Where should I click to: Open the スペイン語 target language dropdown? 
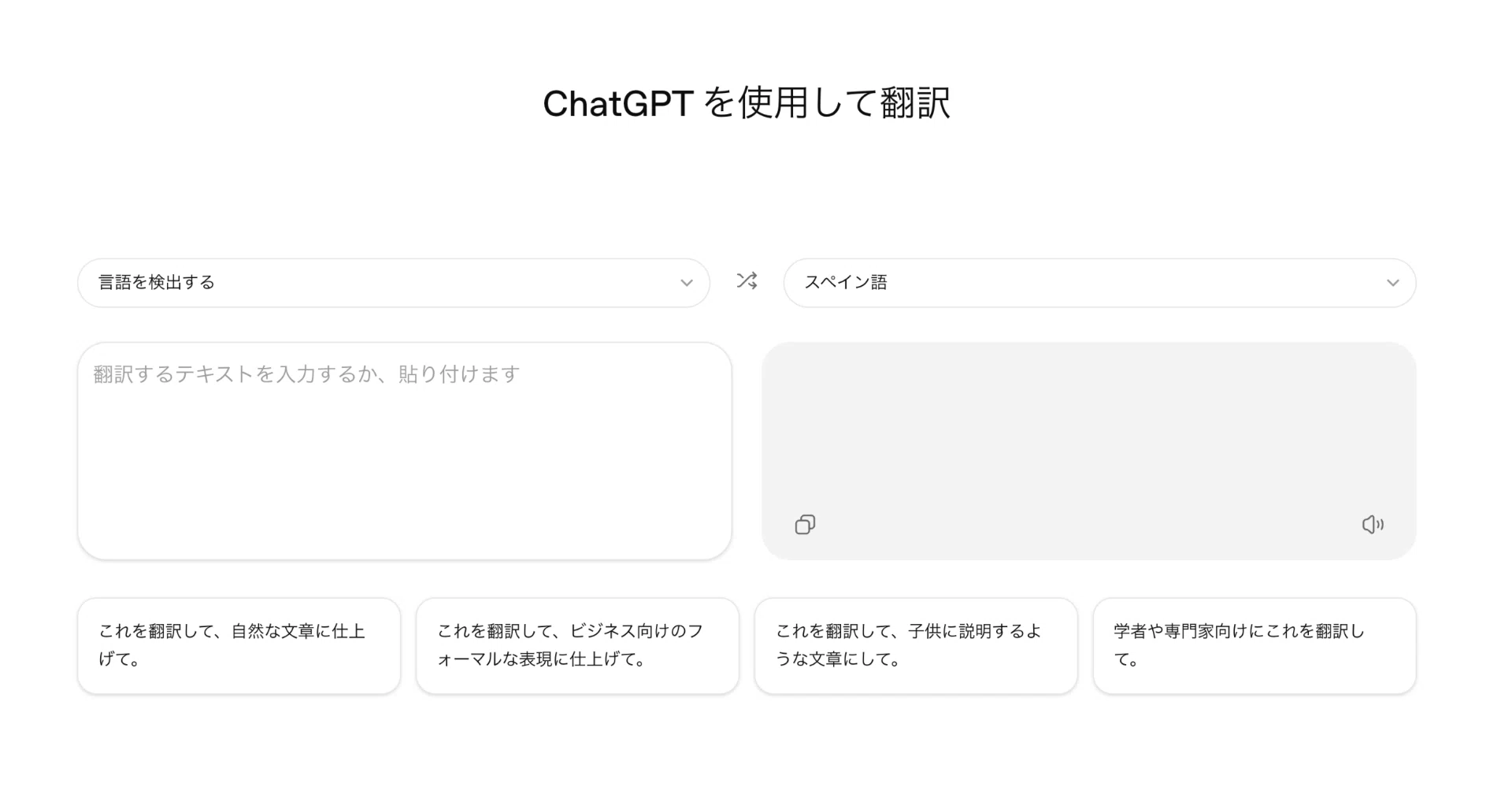pyautogui.click(x=1099, y=283)
